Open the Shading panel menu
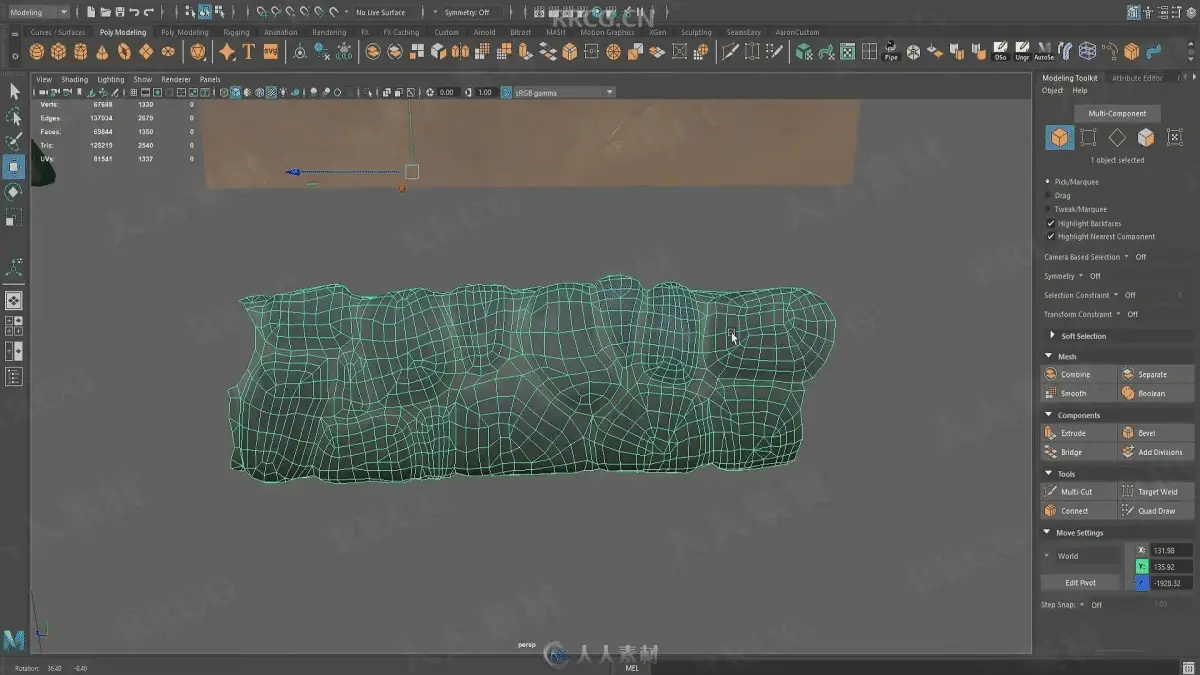The width and height of the screenshot is (1200, 675). pos(74,79)
